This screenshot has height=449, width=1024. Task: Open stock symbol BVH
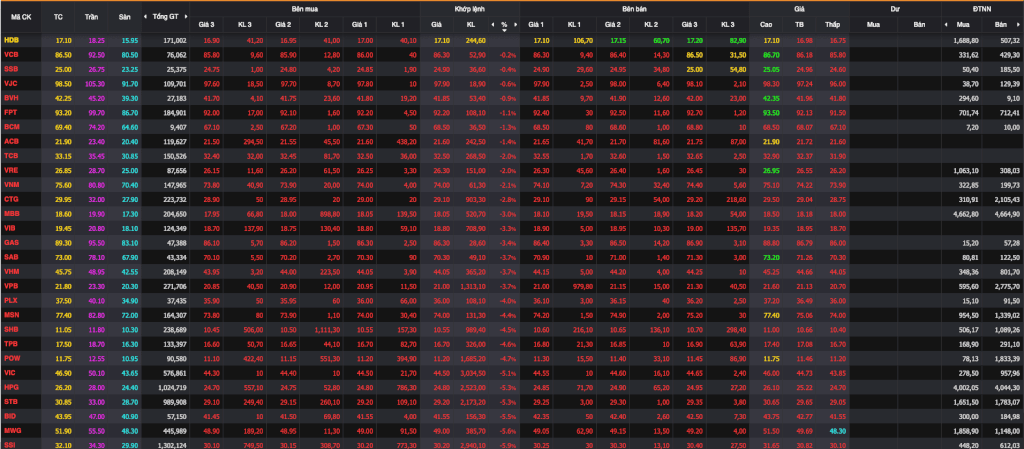(x=11, y=97)
